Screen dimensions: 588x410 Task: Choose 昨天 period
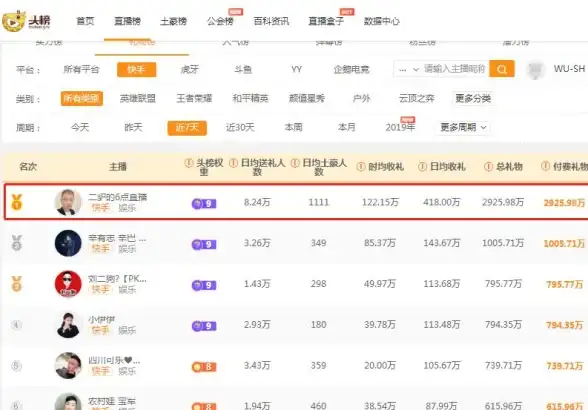(x=134, y=128)
